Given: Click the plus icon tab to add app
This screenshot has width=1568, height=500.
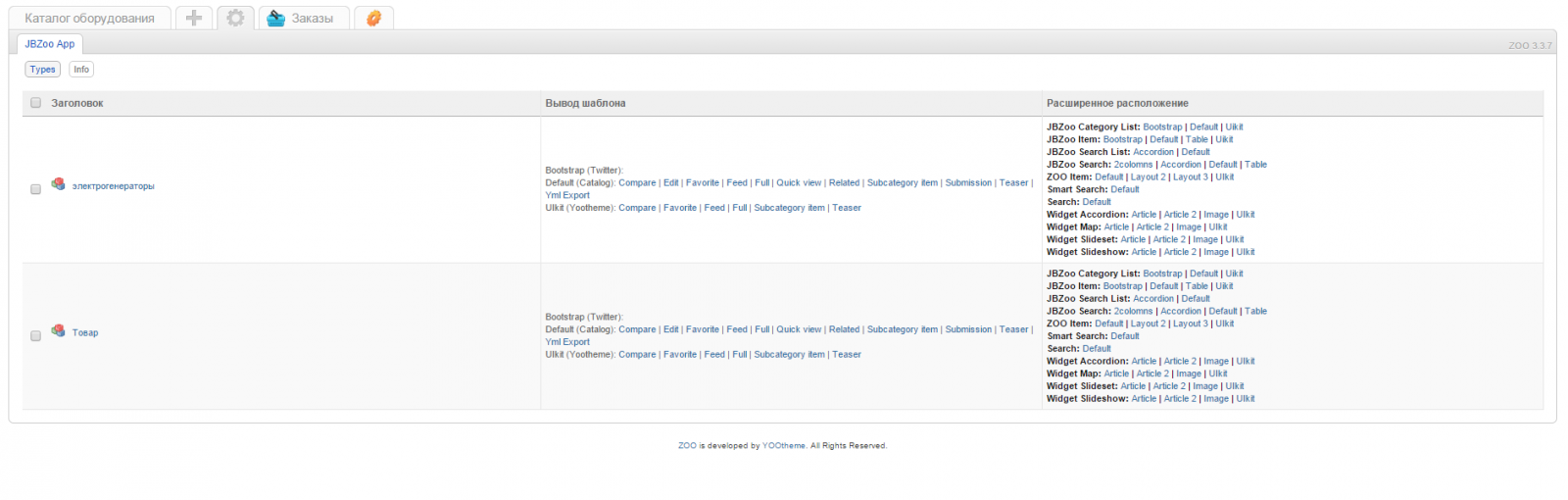Looking at the screenshot, I should [194, 18].
